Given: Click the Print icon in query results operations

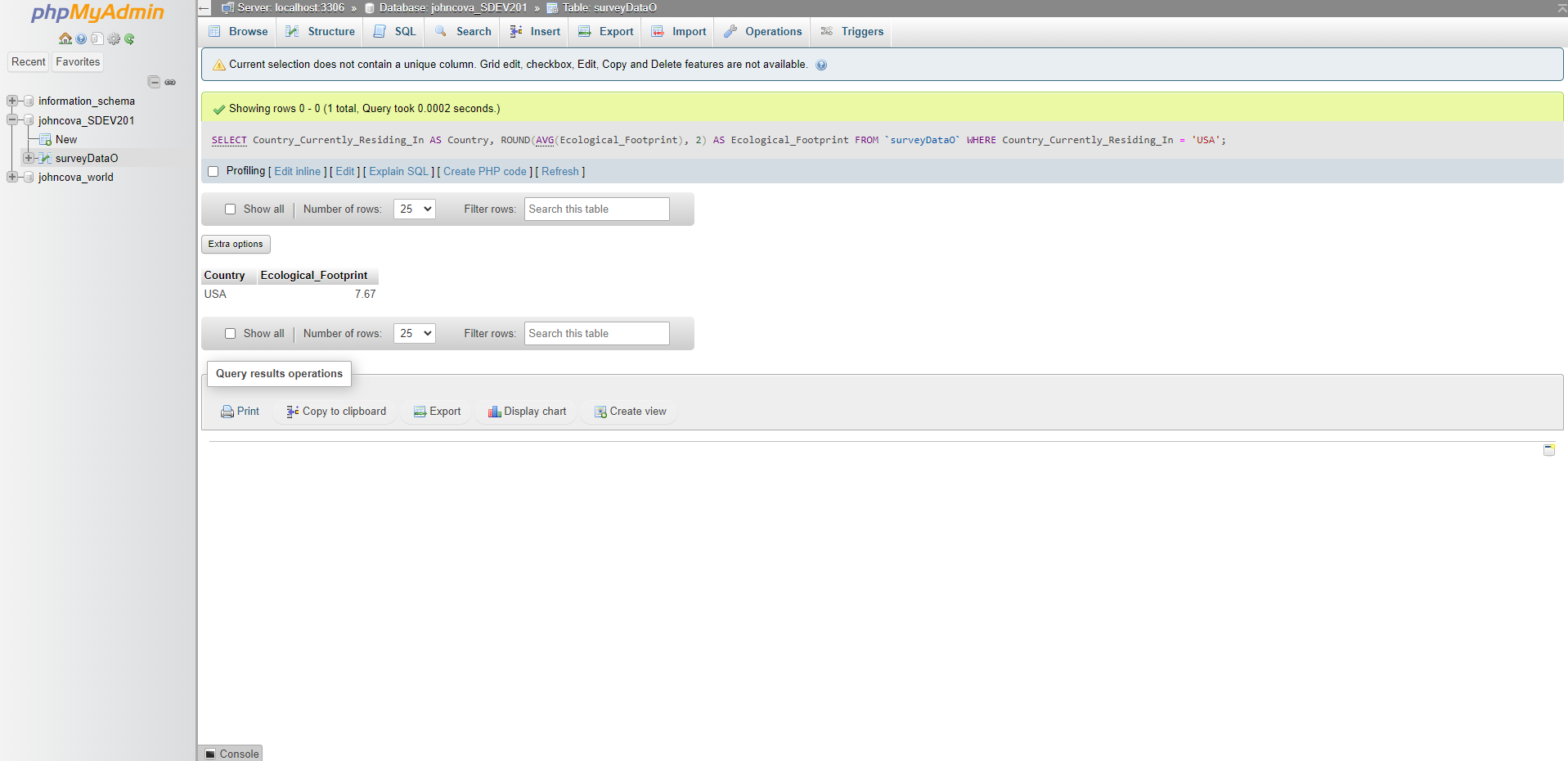Looking at the screenshot, I should (x=227, y=412).
